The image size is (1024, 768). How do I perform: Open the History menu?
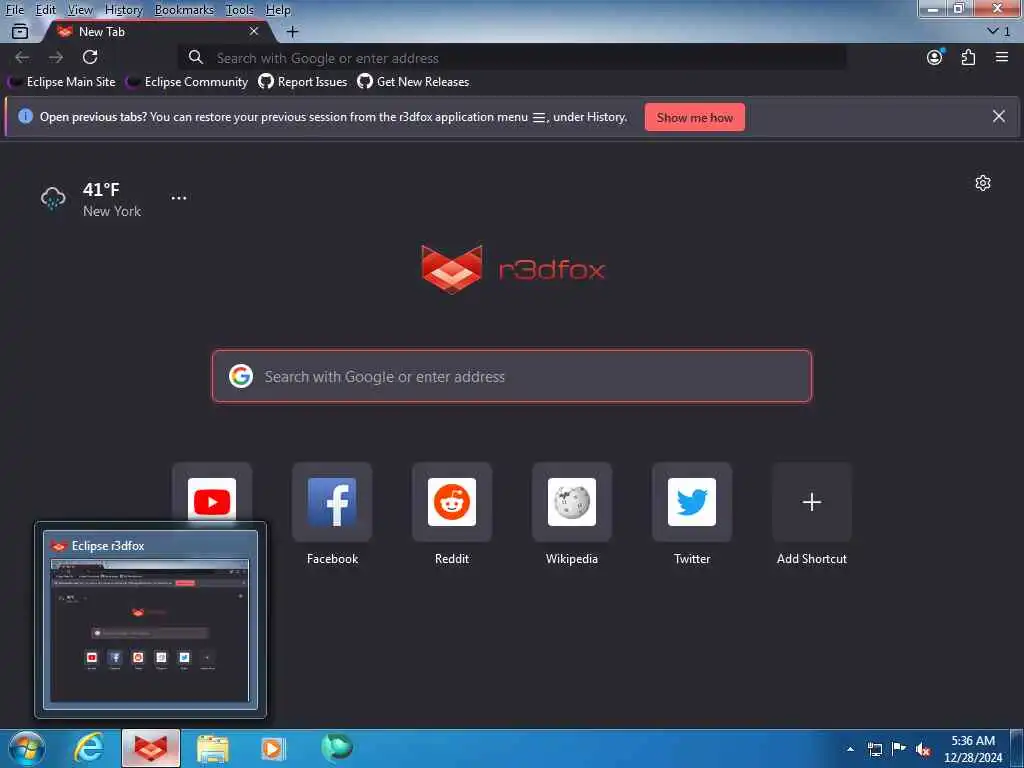[123, 10]
